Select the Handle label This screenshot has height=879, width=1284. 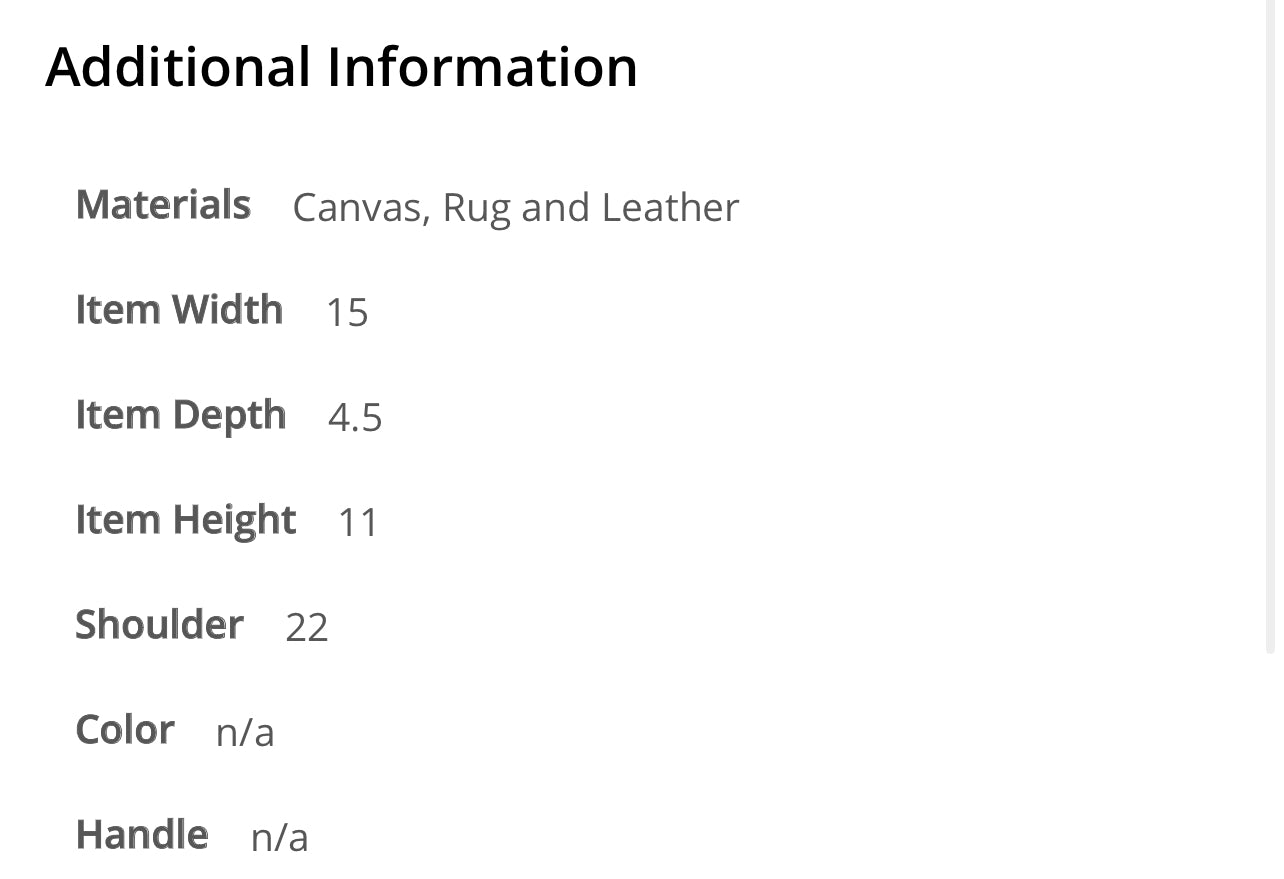[142, 835]
